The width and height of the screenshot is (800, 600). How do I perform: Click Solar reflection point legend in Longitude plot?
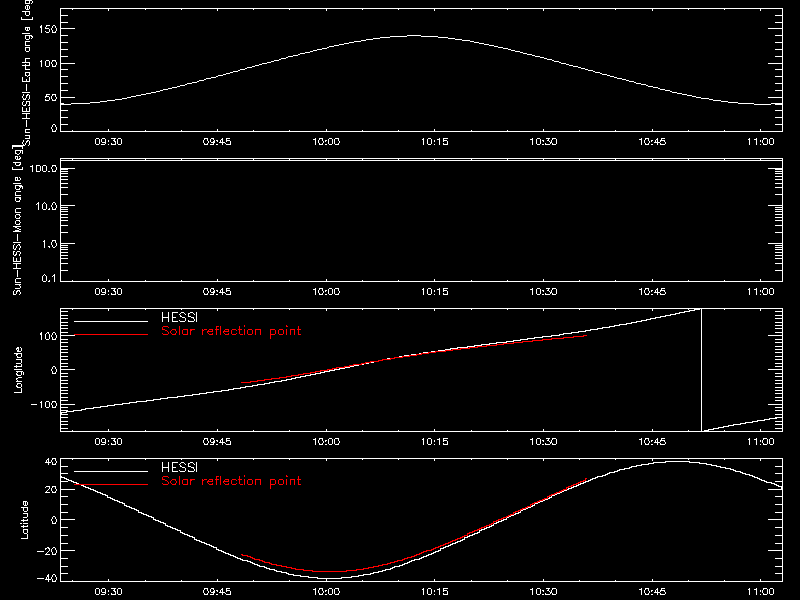pyautogui.click(x=231, y=331)
